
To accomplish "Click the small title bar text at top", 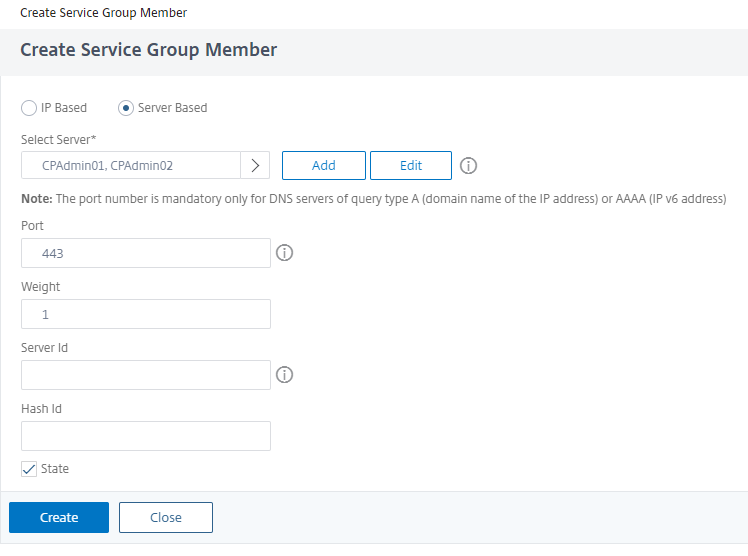I will (x=103, y=12).
